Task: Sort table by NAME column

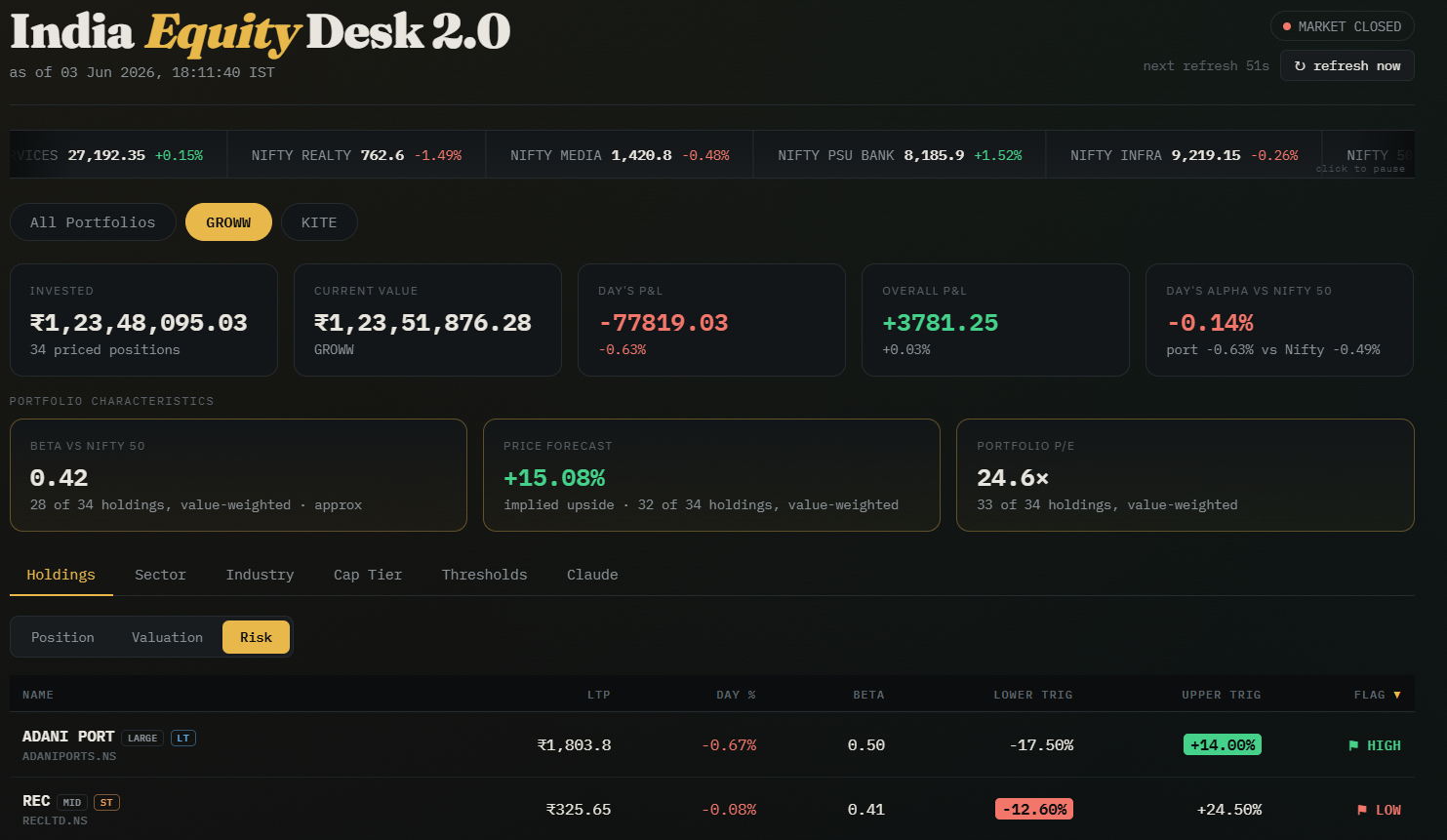Action: point(38,695)
